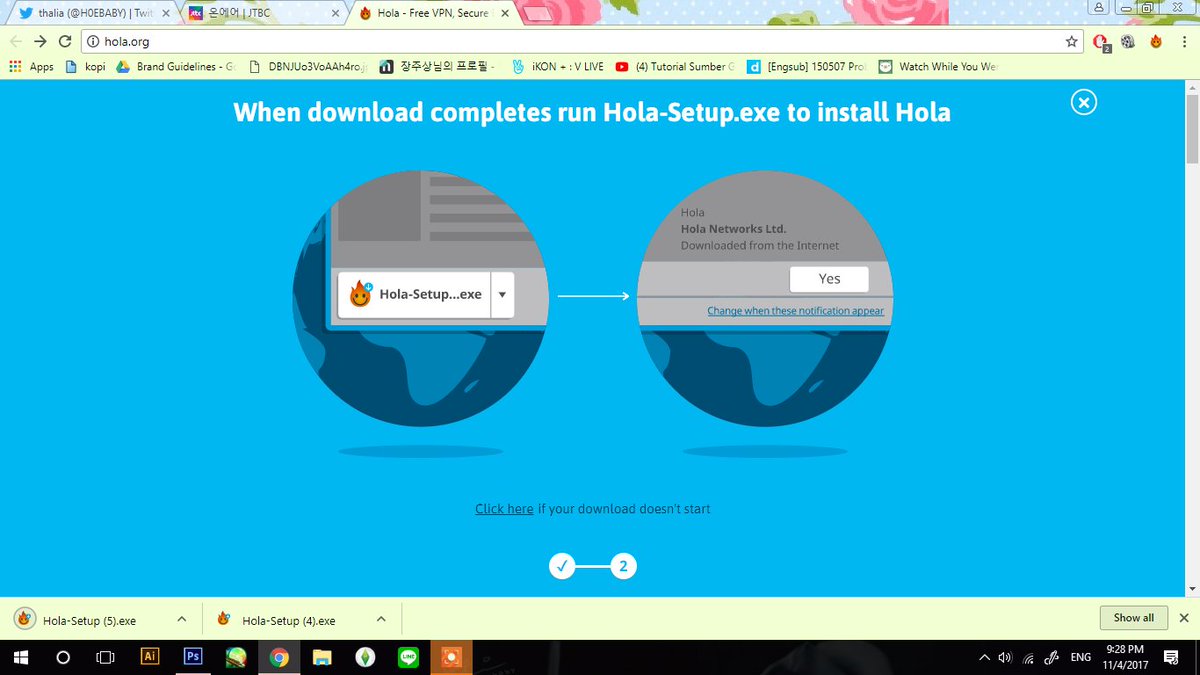Open the kopi bookmark
This screenshot has height=675, width=1200.
[x=85, y=67]
